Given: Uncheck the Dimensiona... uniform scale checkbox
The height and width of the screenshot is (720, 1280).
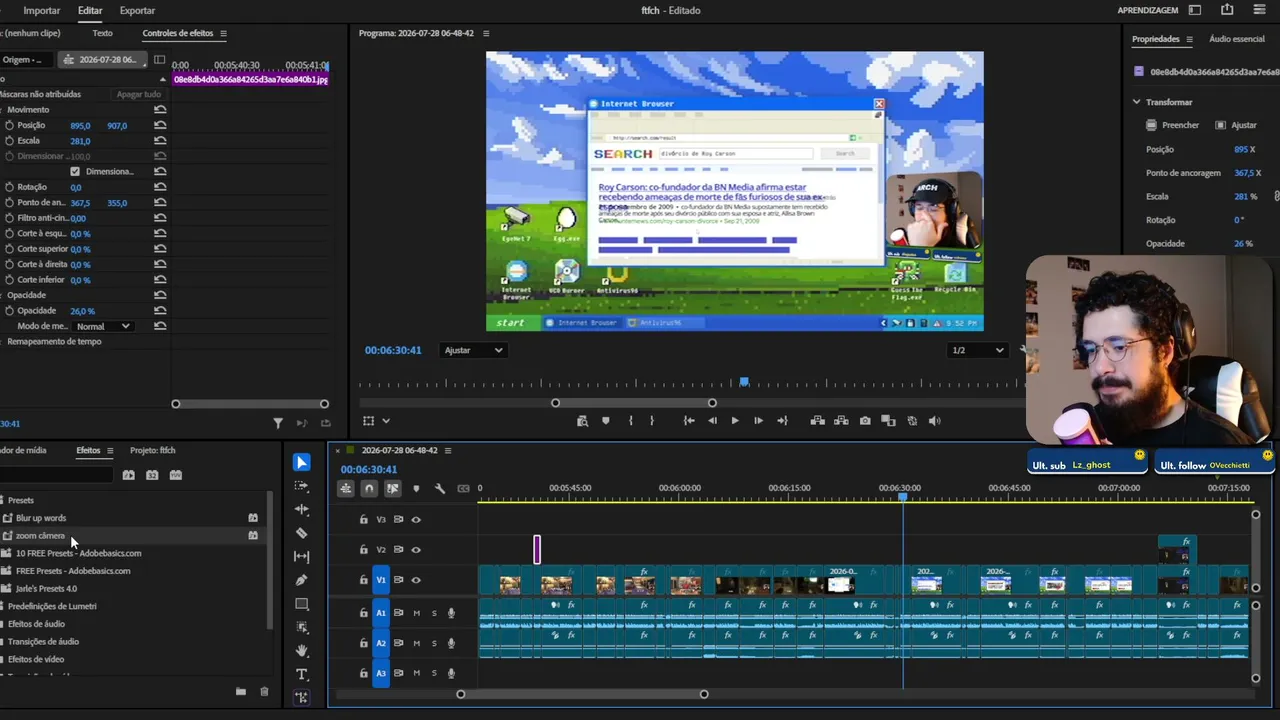Looking at the screenshot, I should [75, 171].
